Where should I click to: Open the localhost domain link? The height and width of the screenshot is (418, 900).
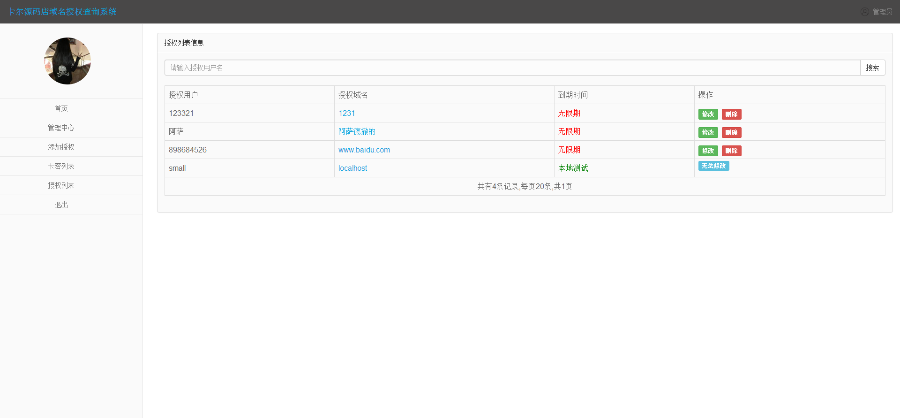[x=353, y=168]
